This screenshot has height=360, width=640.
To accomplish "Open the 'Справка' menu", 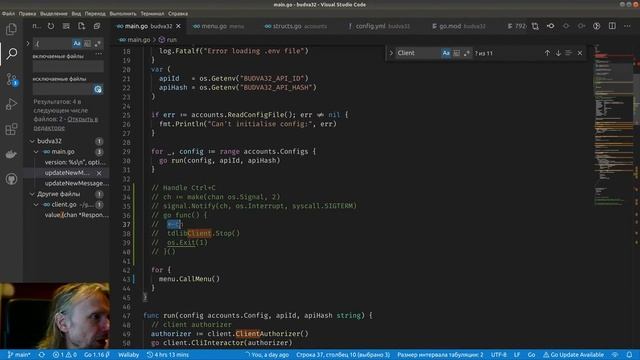I will click(178, 13).
